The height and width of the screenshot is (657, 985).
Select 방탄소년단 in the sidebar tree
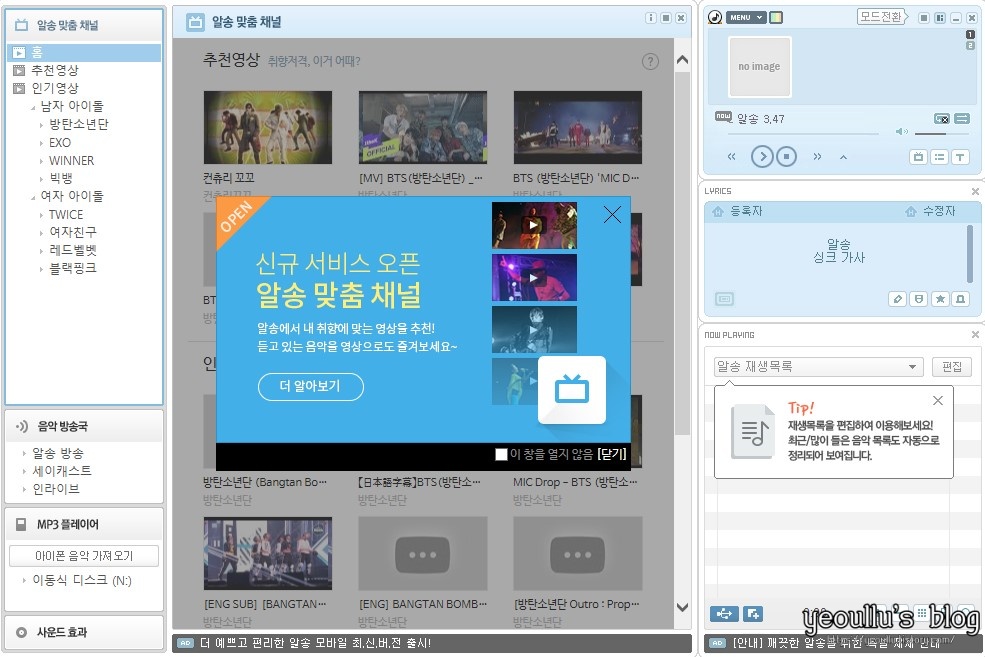coord(79,124)
